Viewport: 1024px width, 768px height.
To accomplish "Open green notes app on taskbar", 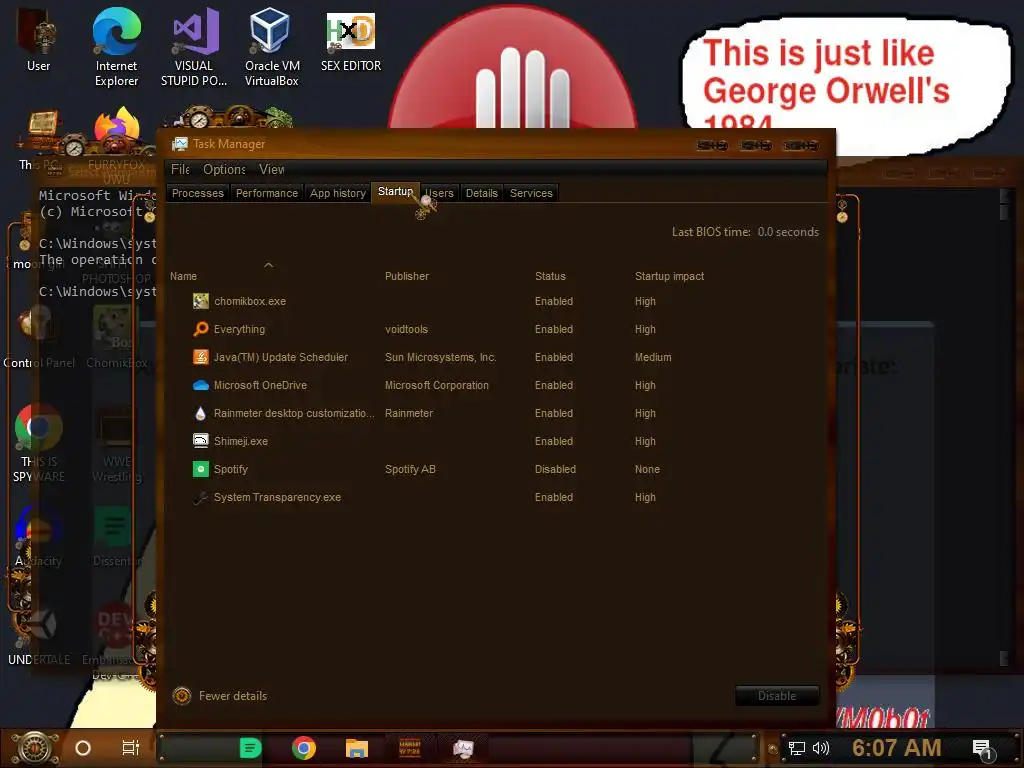I will point(250,748).
